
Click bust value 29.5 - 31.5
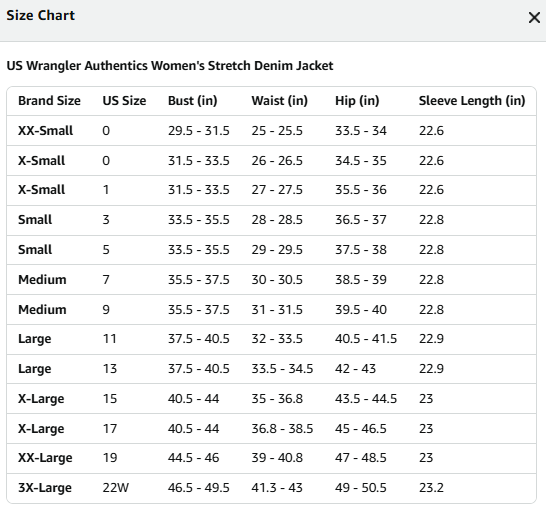[198, 131]
